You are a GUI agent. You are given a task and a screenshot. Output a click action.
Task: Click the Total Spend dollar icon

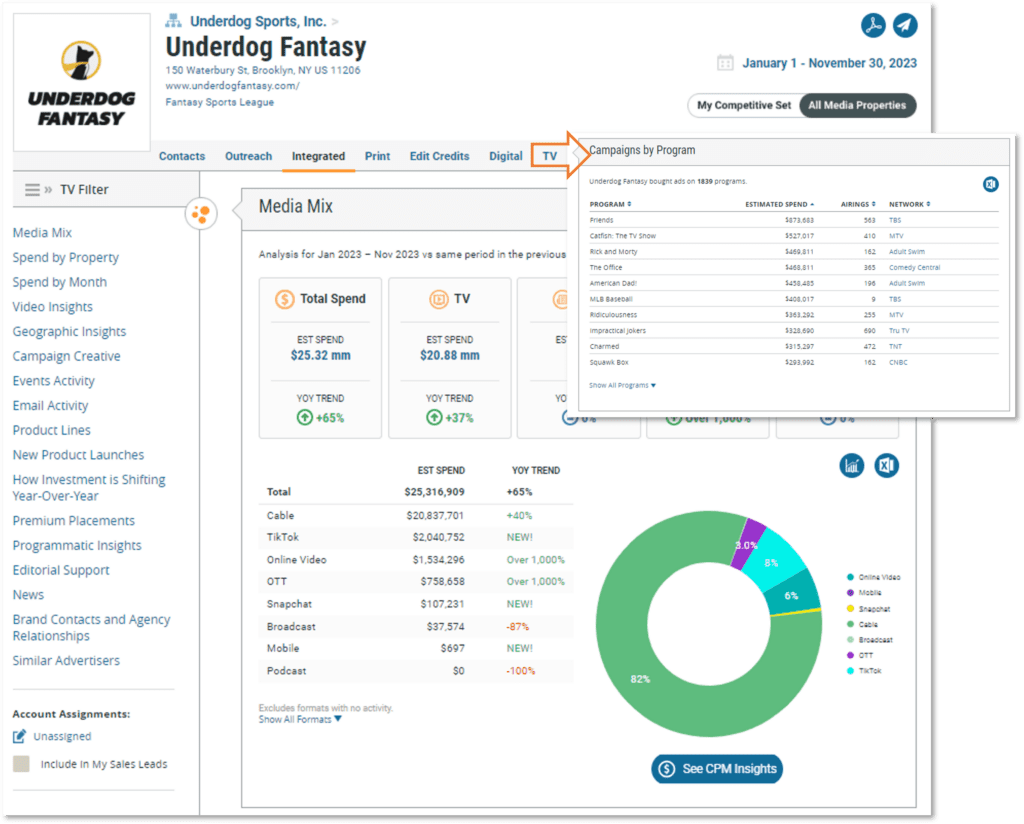click(x=284, y=299)
